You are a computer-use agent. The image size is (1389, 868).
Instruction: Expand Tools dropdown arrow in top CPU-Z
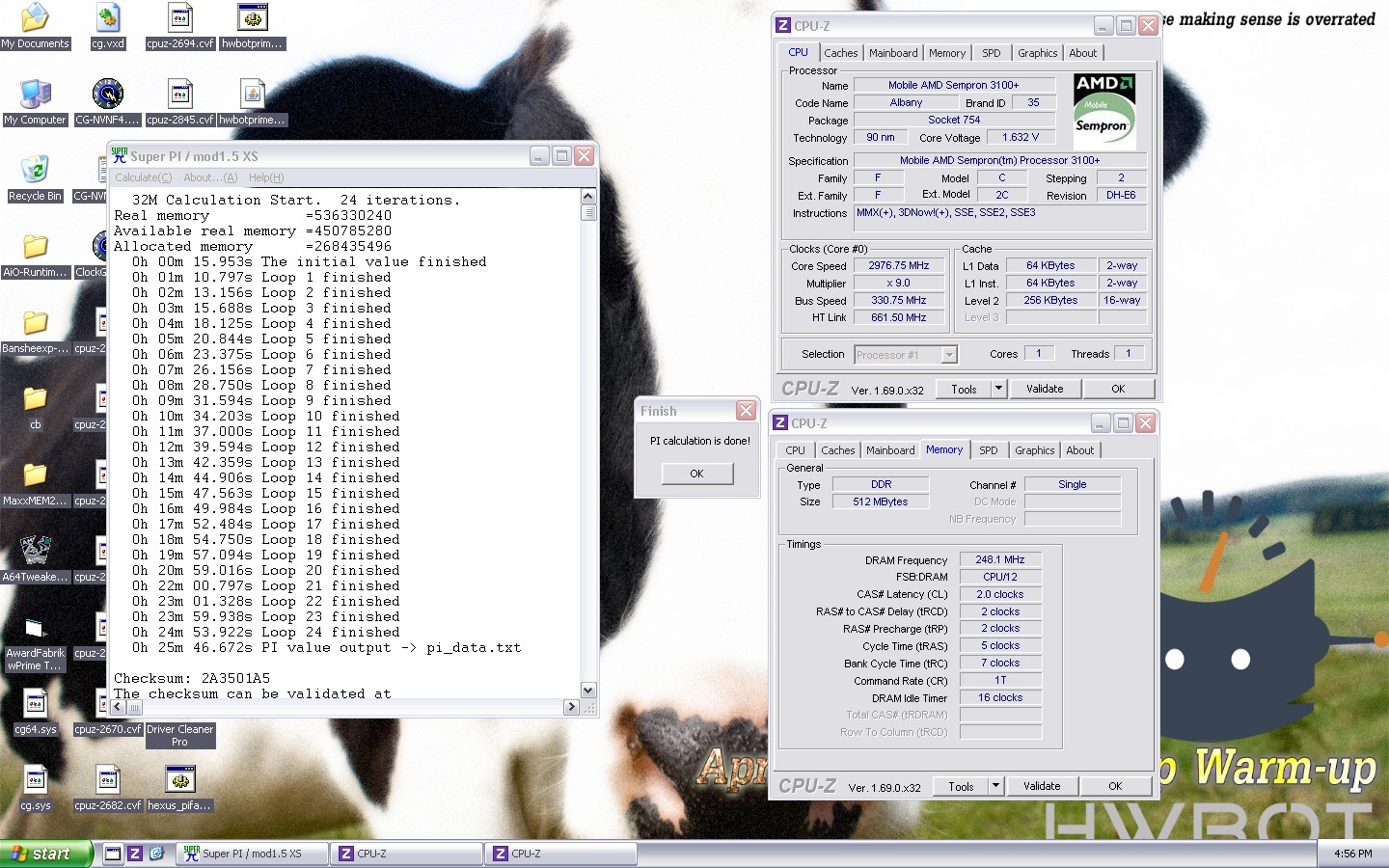tap(998, 389)
